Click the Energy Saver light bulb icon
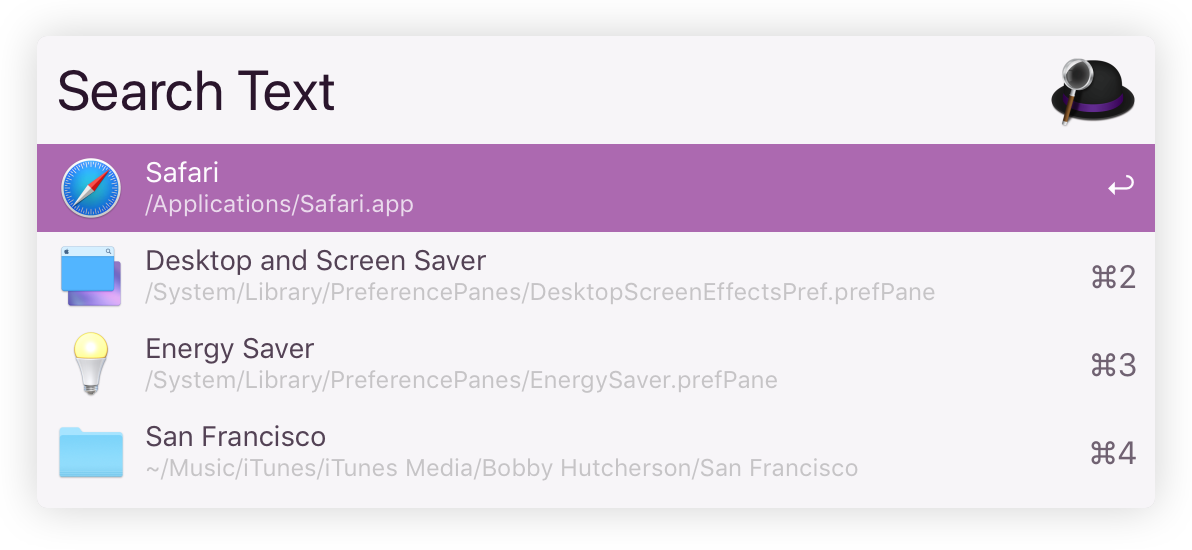This screenshot has width=1192, height=550. 90,364
